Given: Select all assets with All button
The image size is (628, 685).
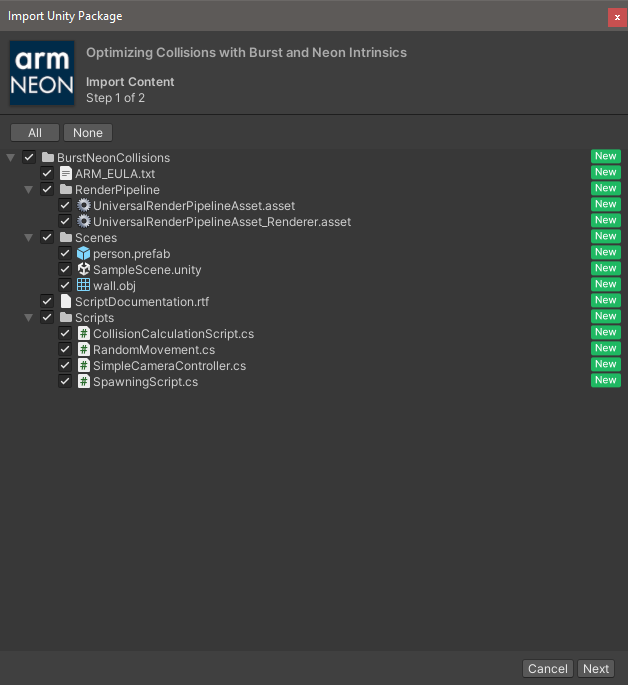Looking at the screenshot, I should pos(35,133).
